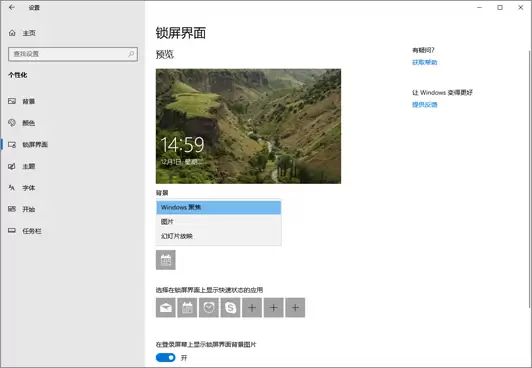Click the lock screen preview image
This screenshot has height=368, width=532.
[x=248, y=126]
